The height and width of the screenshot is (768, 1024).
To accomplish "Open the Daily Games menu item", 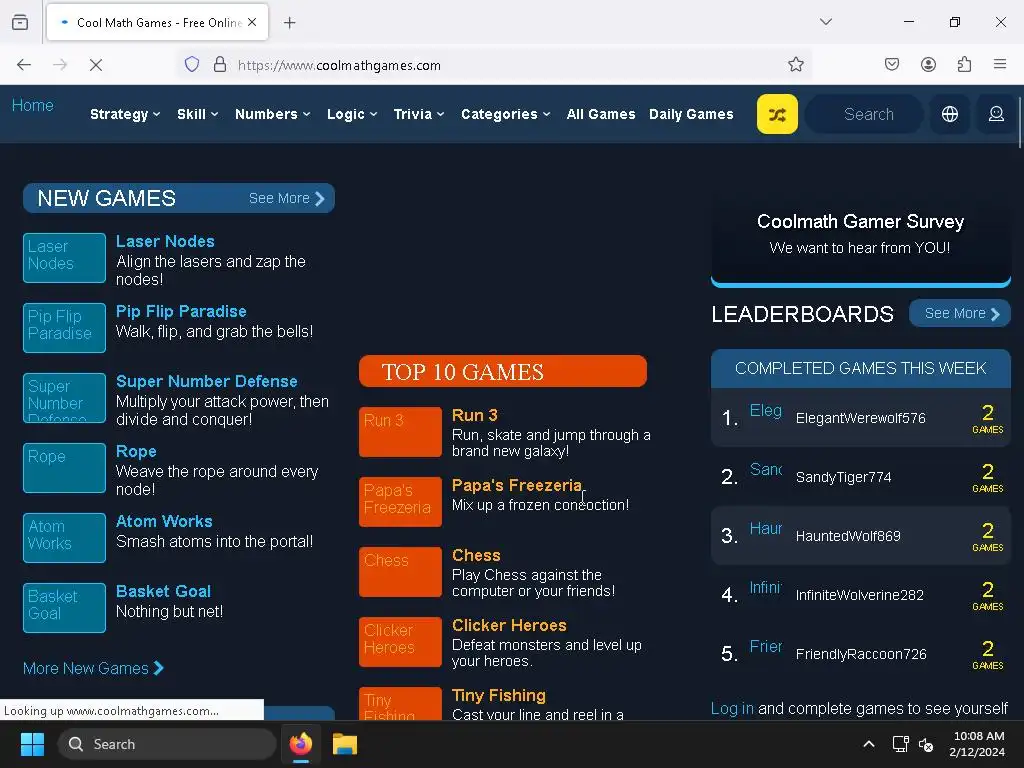I will 691,114.
